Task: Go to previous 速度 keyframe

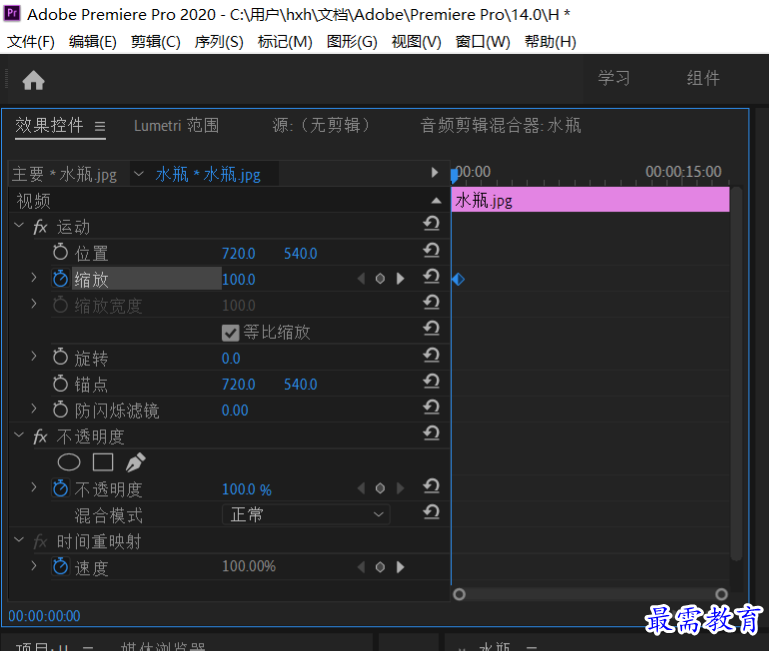Action: (x=361, y=568)
